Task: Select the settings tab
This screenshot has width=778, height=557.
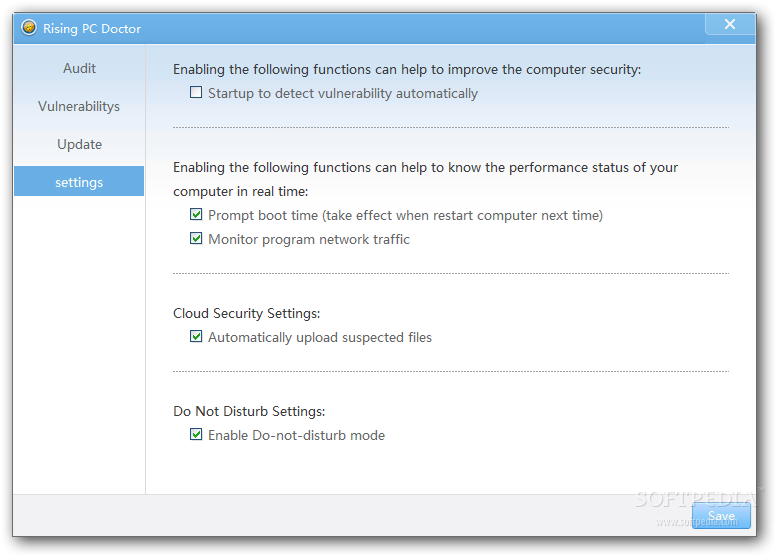Action: click(79, 182)
